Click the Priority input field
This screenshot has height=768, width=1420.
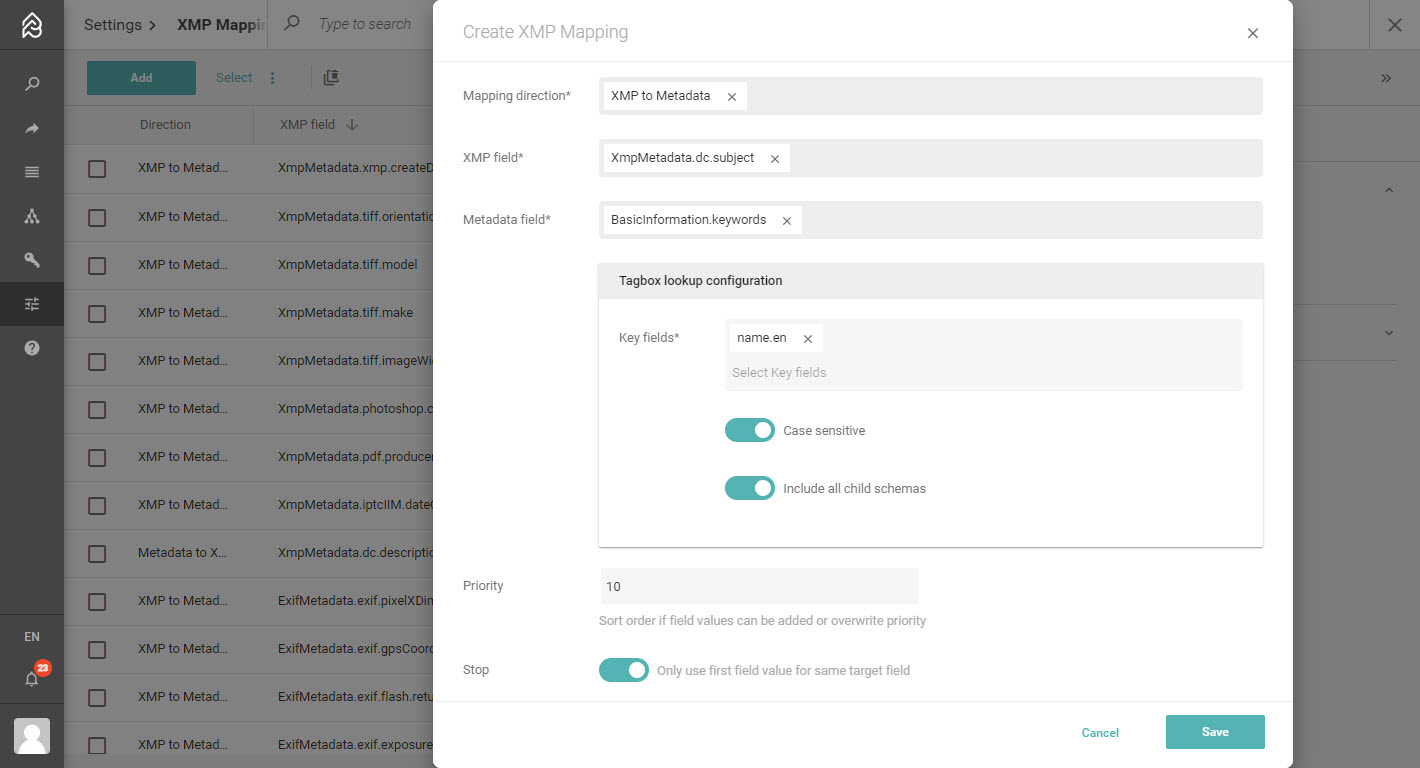coord(758,586)
